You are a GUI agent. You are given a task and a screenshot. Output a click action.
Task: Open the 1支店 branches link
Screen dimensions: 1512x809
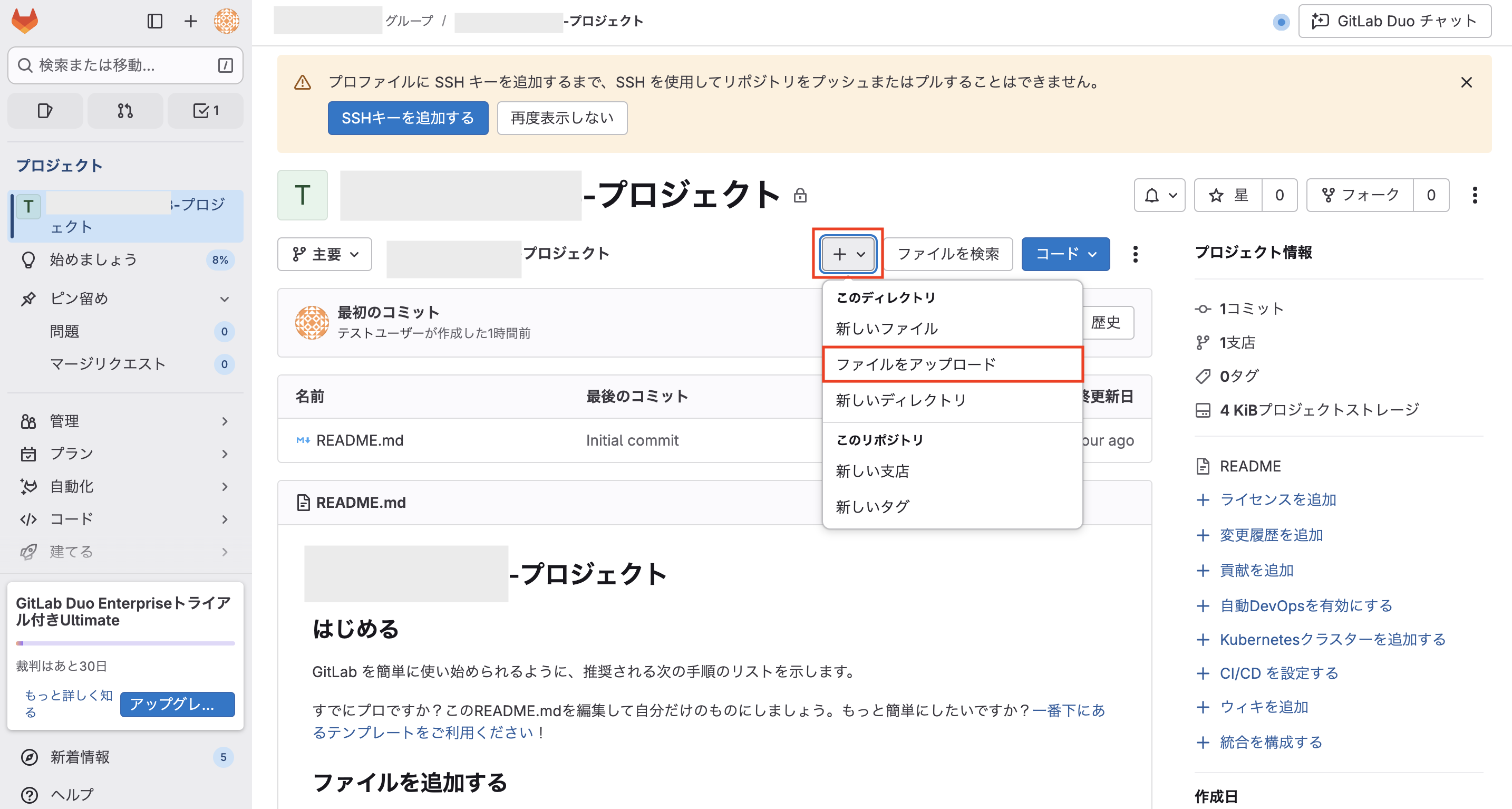click(x=1226, y=342)
